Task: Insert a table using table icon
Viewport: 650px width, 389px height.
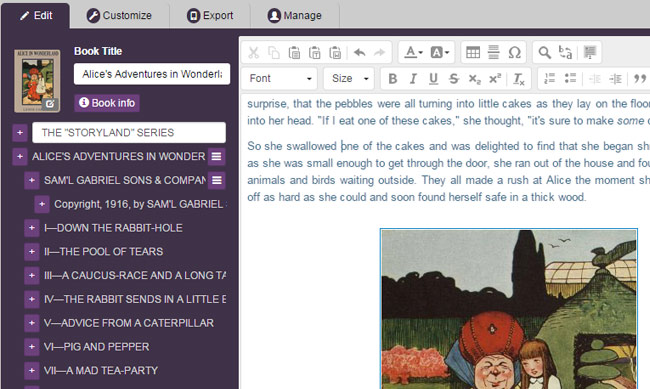Action: (x=473, y=52)
